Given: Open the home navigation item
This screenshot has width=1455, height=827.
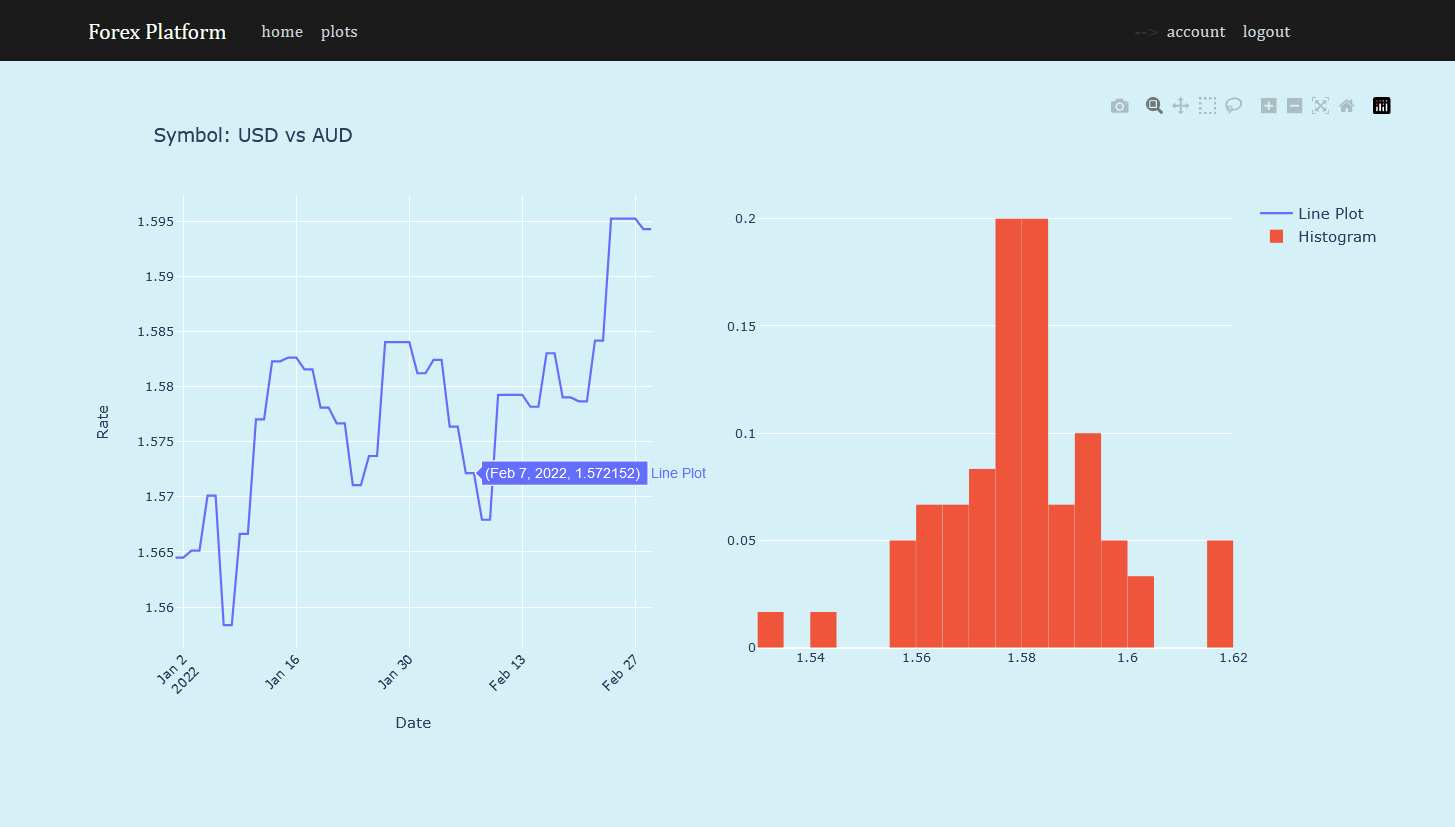Looking at the screenshot, I should tap(282, 31).
